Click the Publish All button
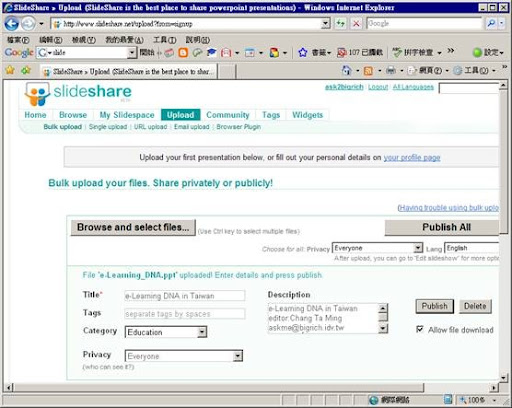This screenshot has width=512, height=408. 443,227
